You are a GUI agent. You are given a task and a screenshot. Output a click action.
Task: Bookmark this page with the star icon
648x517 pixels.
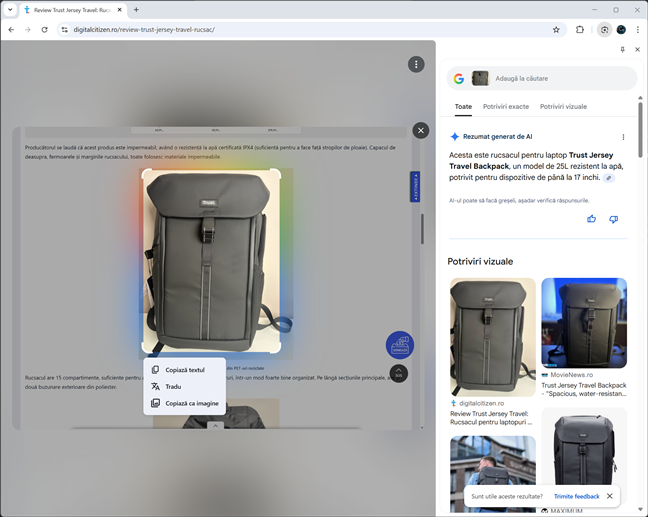pyautogui.click(x=556, y=30)
